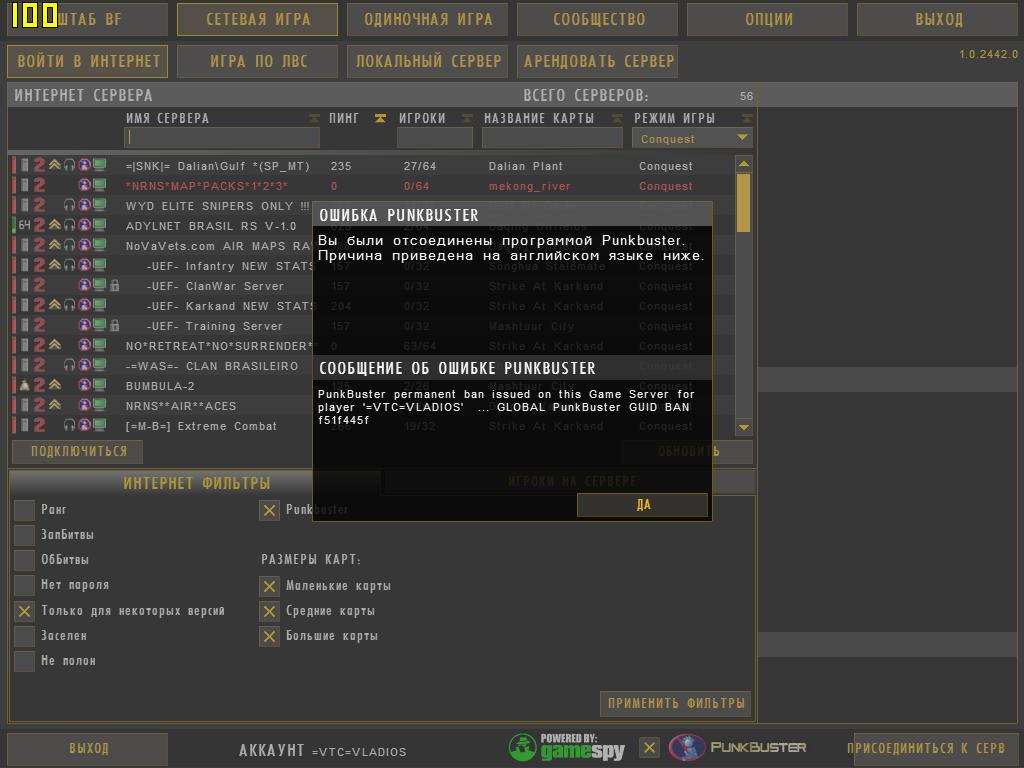Click the headset icon on WYD ELITE SNIPERS row

(x=69, y=205)
